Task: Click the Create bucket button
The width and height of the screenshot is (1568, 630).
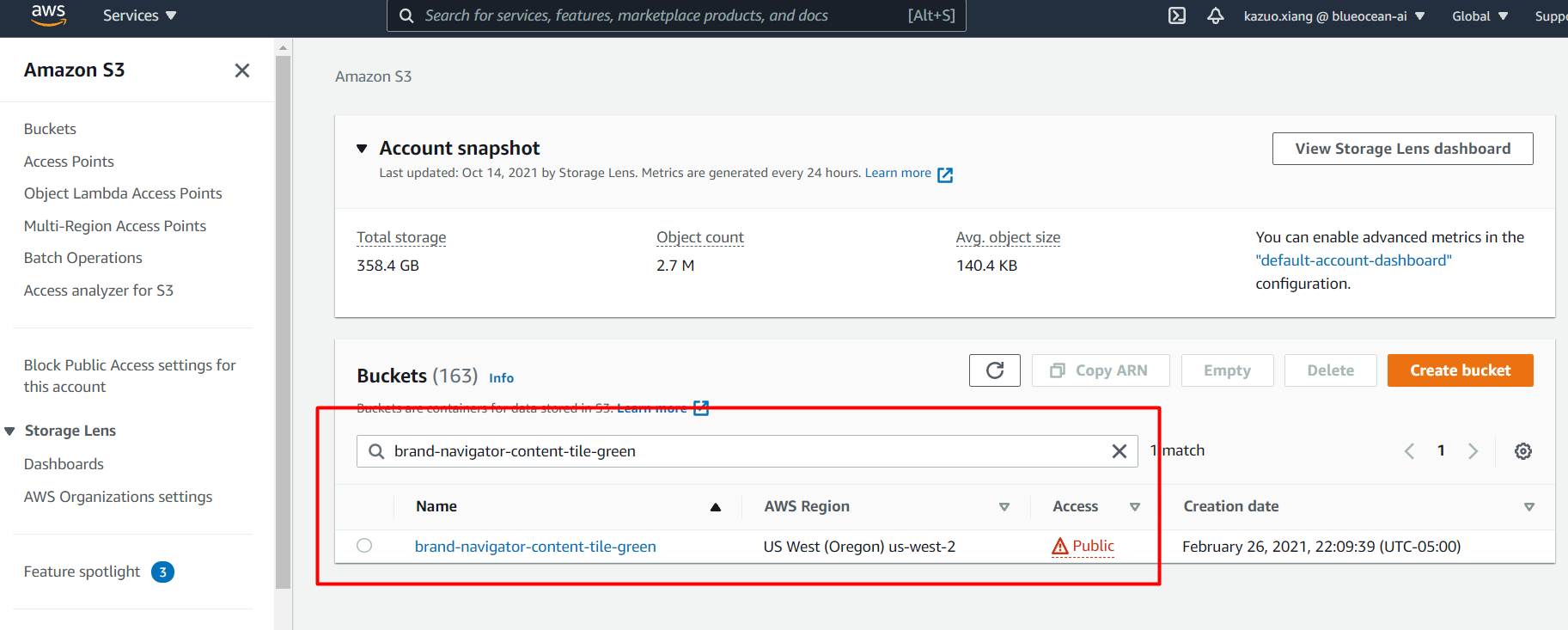Action: pos(1460,370)
